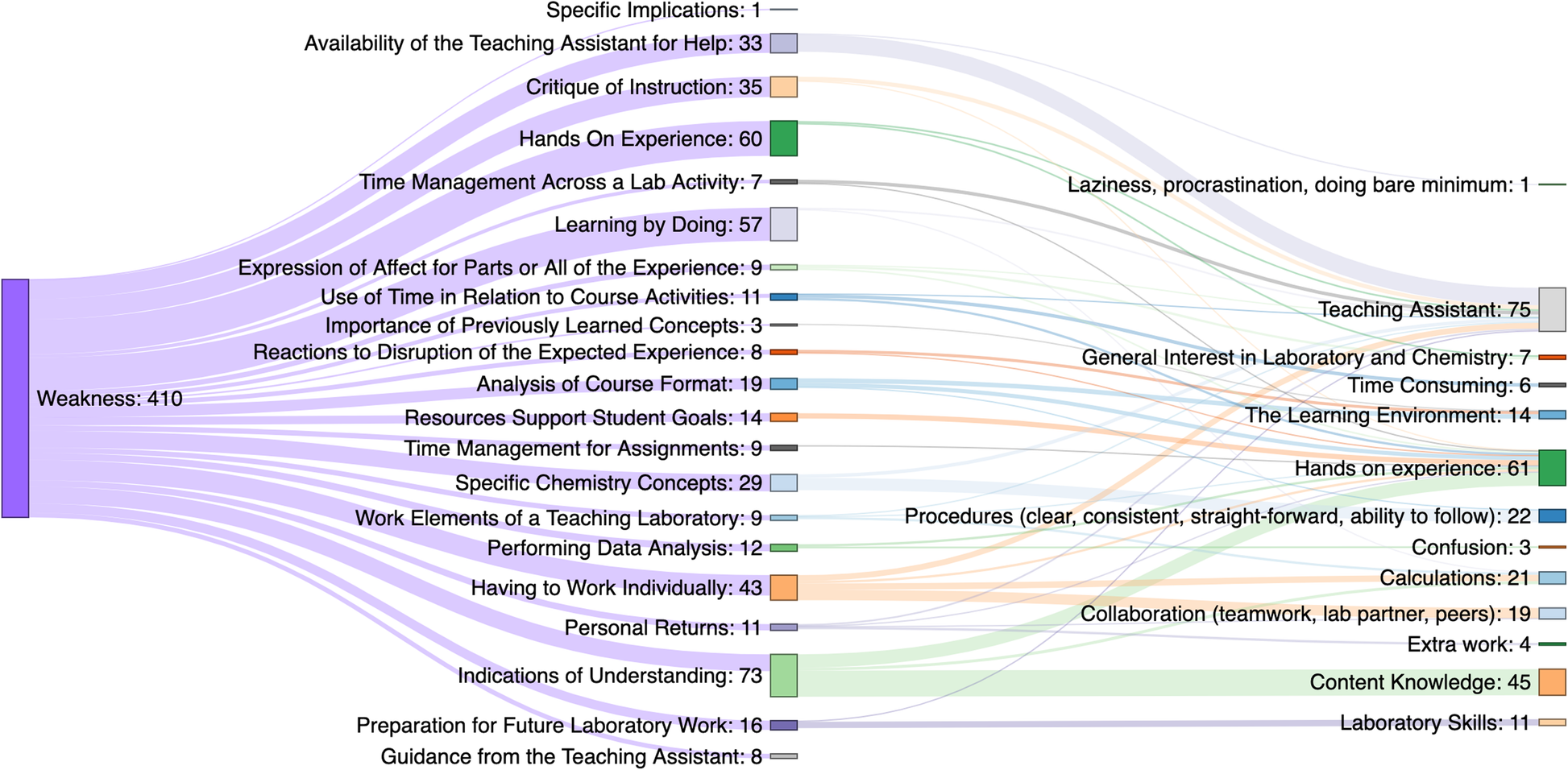
Task: Click The Learning Environment: 14 node
Action: [1552, 415]
